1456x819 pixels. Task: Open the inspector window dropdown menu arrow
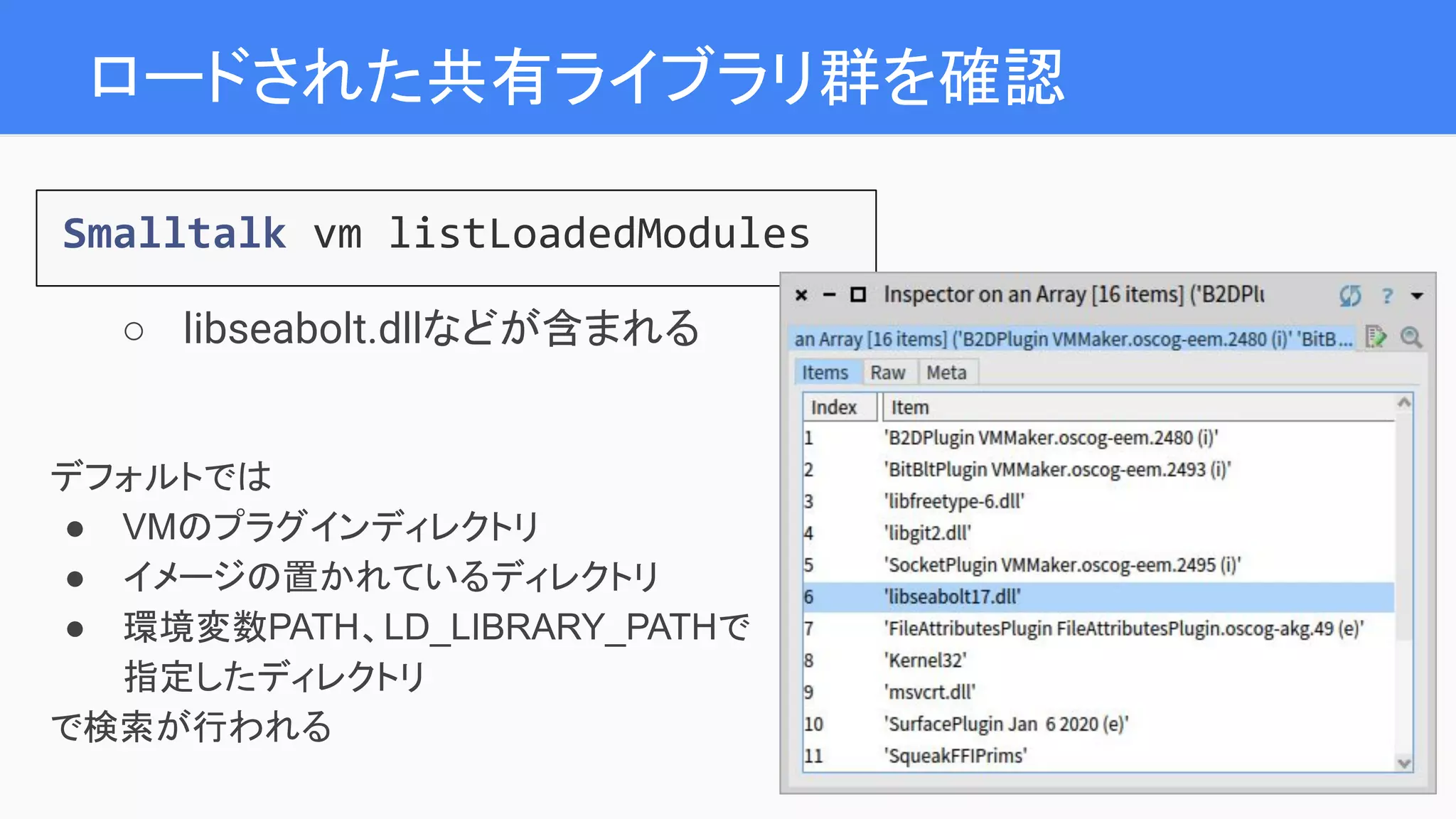1417,296
